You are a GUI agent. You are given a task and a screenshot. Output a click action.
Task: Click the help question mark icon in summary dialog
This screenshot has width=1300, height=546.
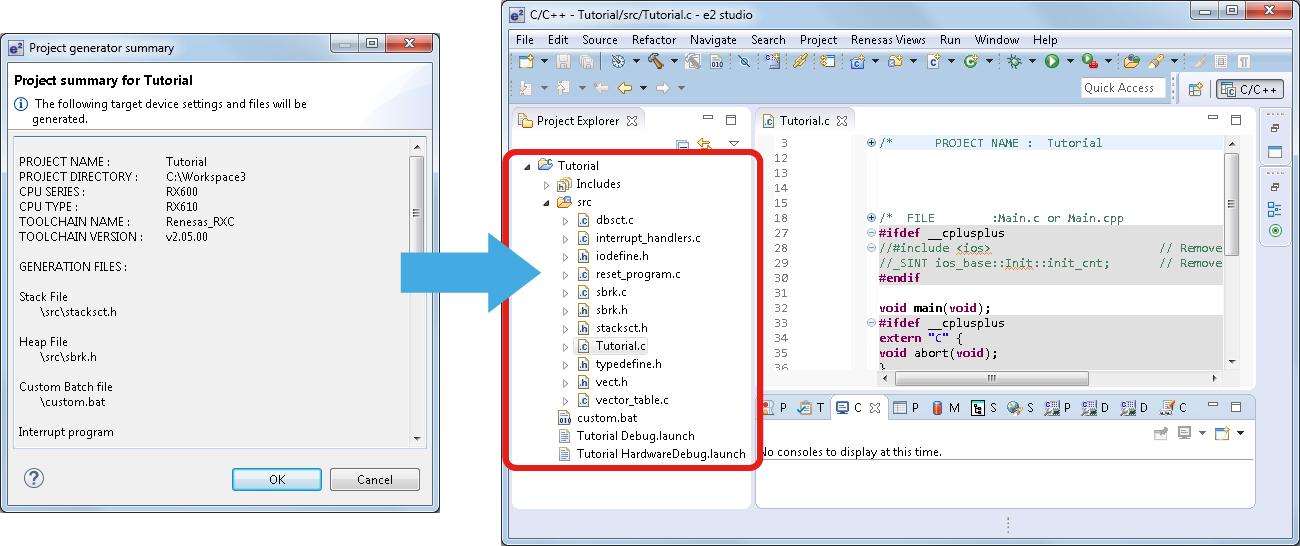tap(33, 478)
